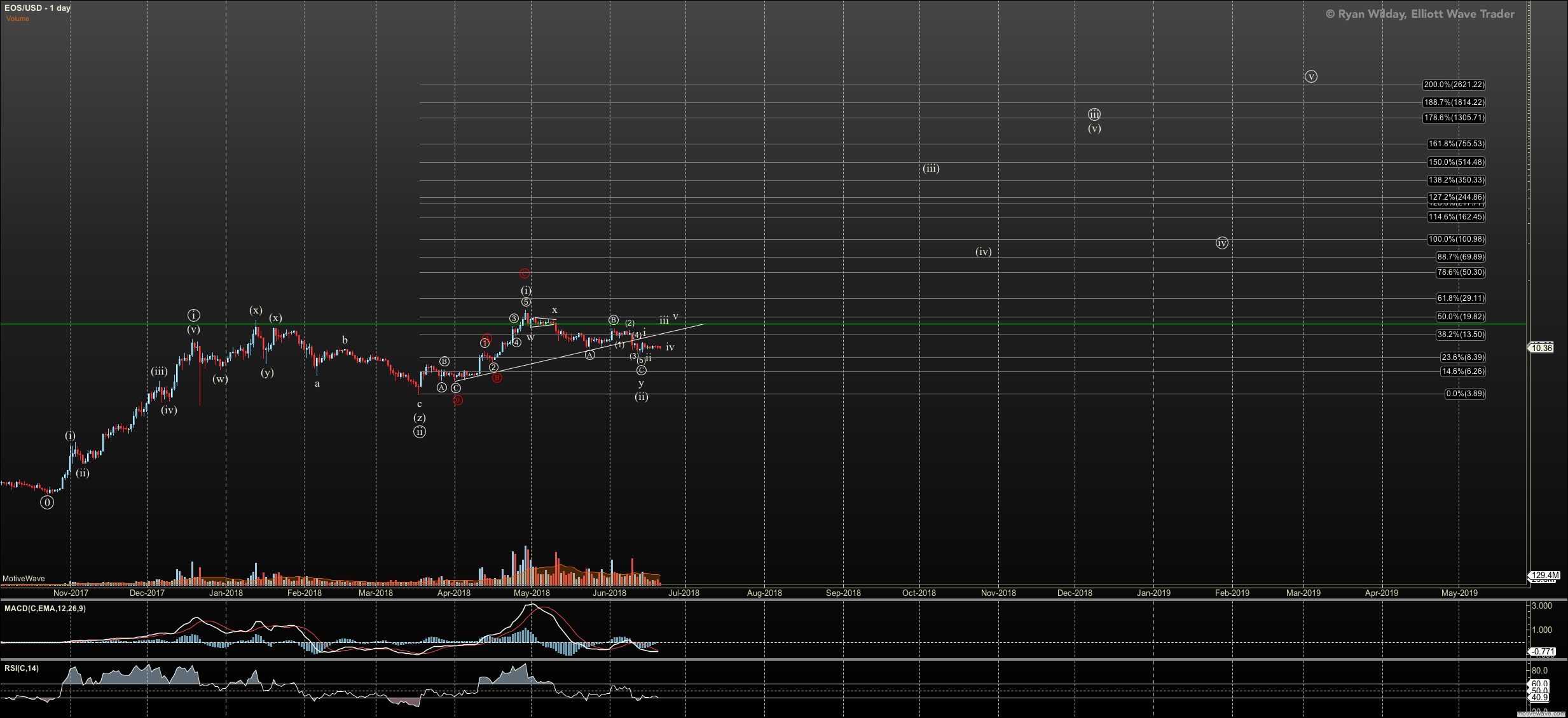1568x718 pixels.
Task: Click the EOS/USD - 1 day chart title
Action: [x=38, y=8]
